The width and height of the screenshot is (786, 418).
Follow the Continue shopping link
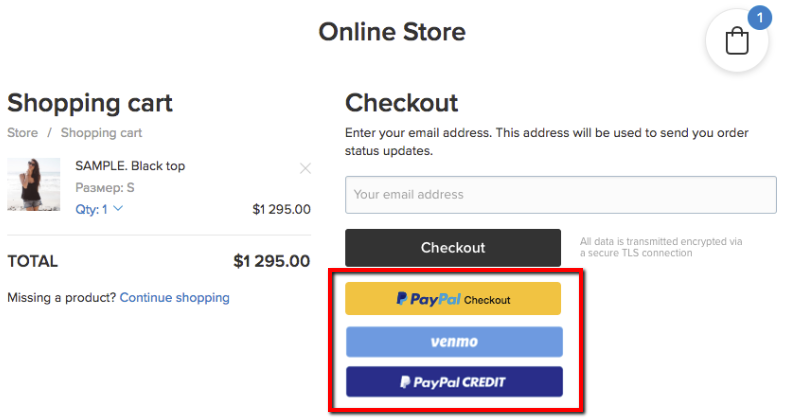tap(174, 298)
